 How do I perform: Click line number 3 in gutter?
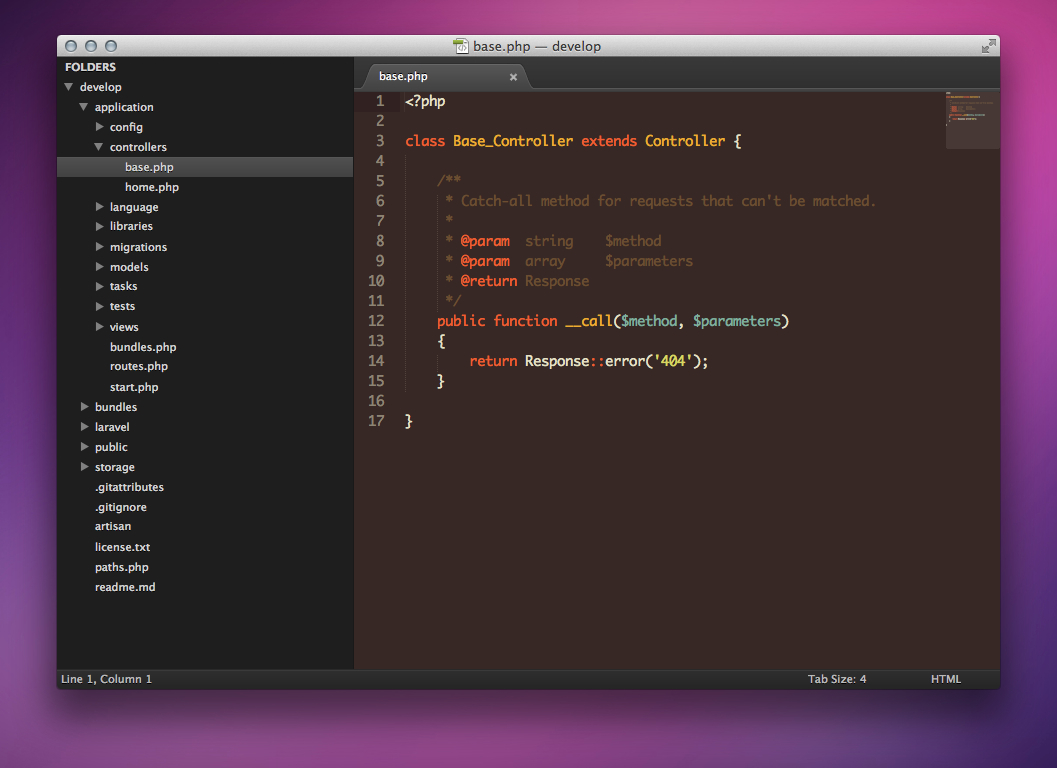click(x=380, y=141)
